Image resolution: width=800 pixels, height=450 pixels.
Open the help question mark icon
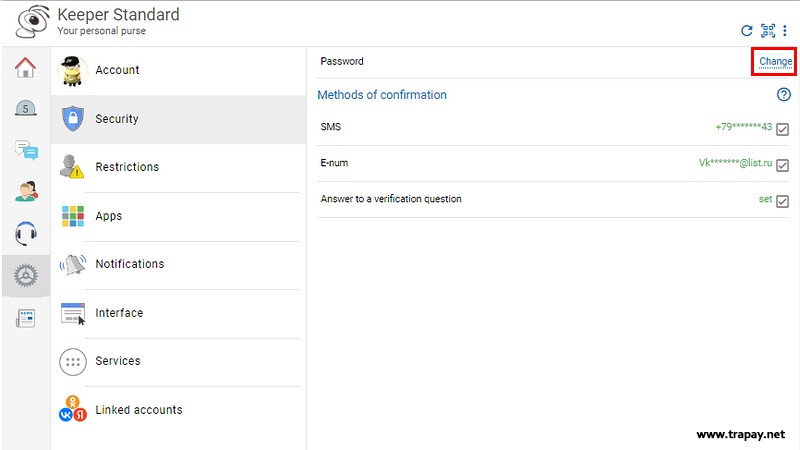(784, 95)
